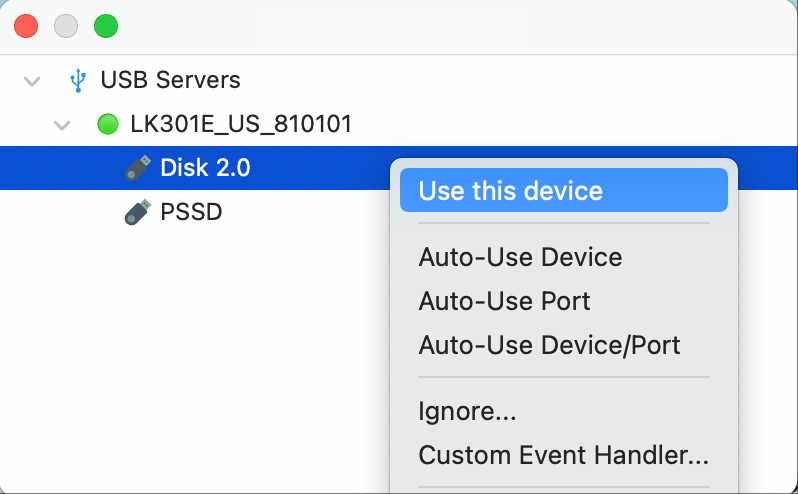
Task: Select the USB Servers root label
Action: point(170,80)
